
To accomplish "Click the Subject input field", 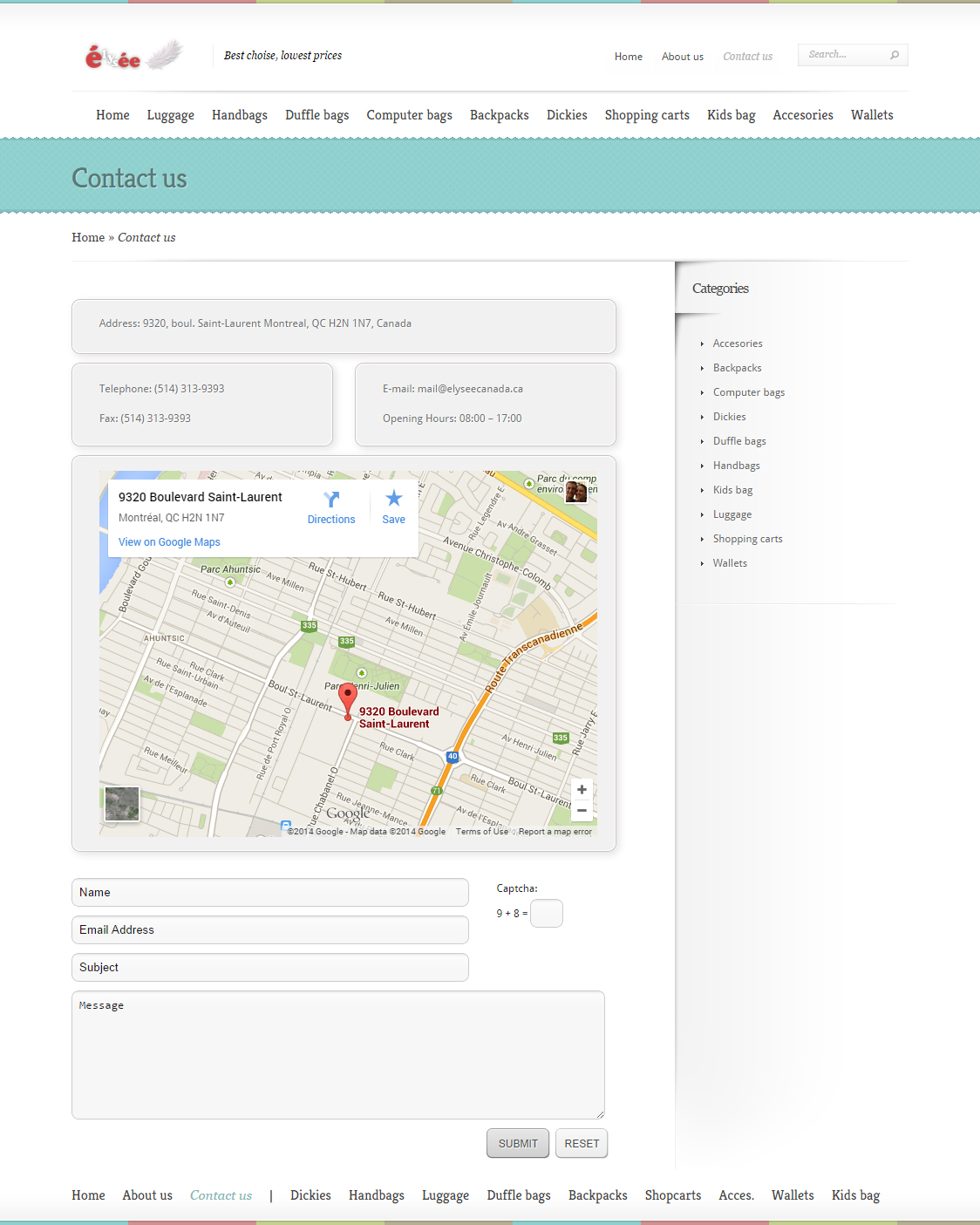I will point(270,968).
